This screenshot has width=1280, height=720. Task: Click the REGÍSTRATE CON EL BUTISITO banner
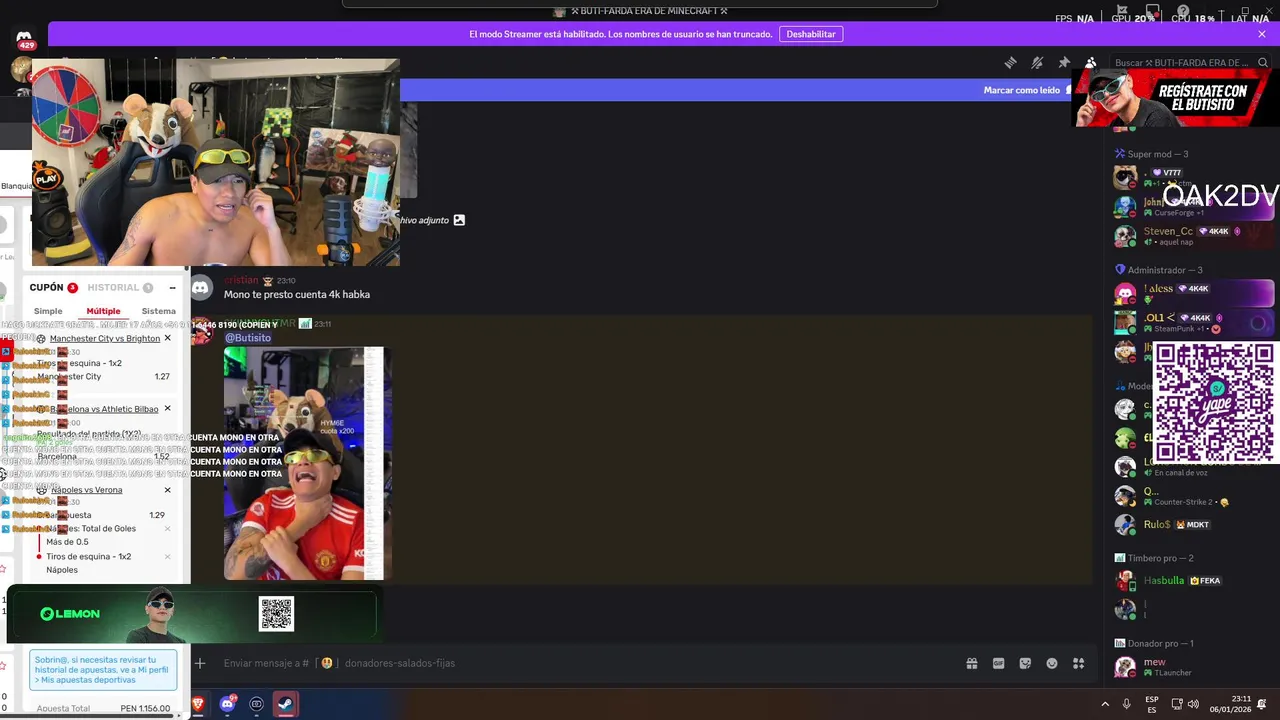click(1175, 97)
